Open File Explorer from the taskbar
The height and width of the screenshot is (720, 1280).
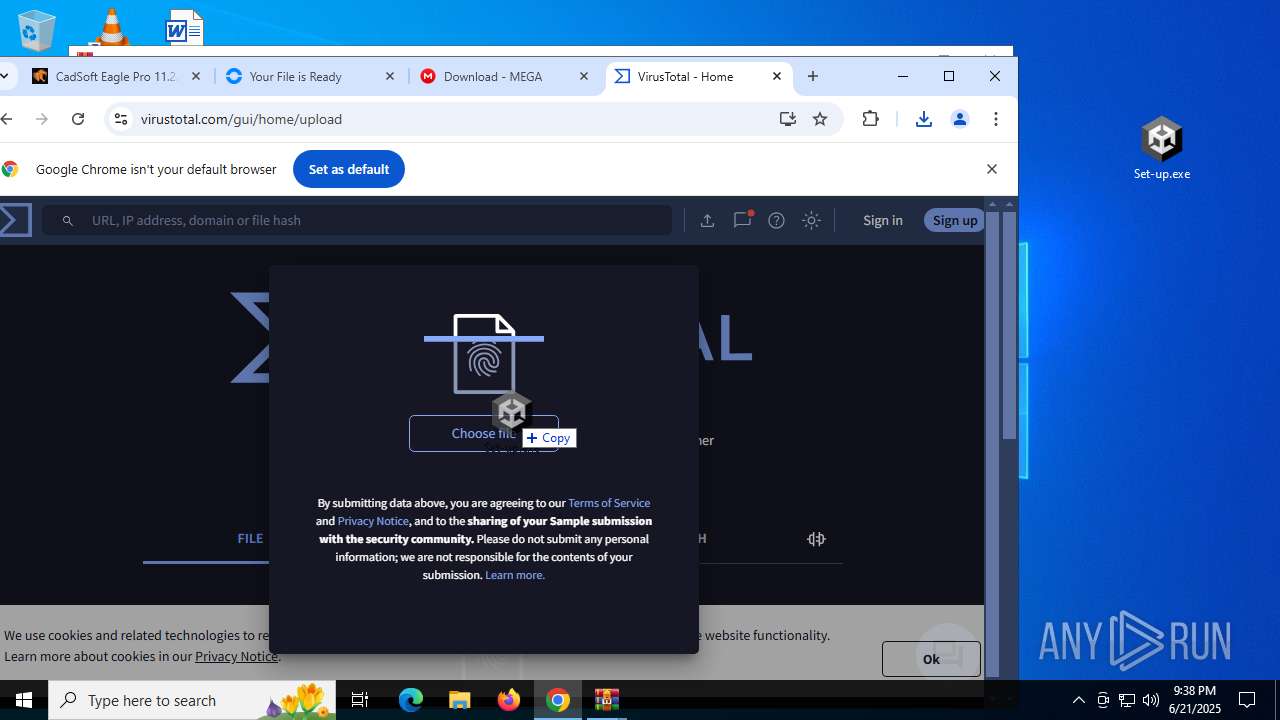pyautogui.click(x=460, y=700)
